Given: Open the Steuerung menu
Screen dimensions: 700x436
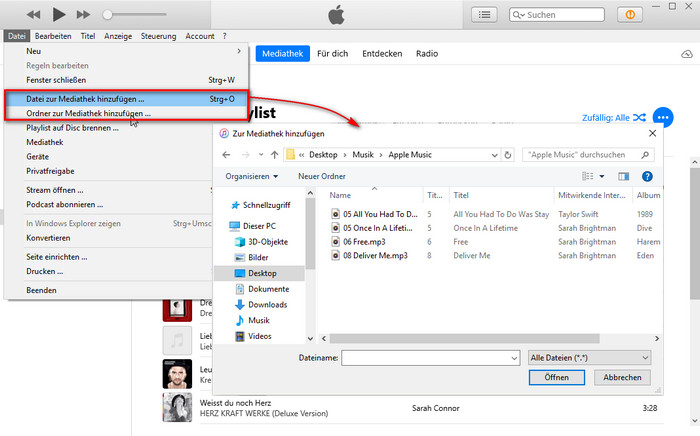Looking at the screenshot, I should [x=158, y=36].
